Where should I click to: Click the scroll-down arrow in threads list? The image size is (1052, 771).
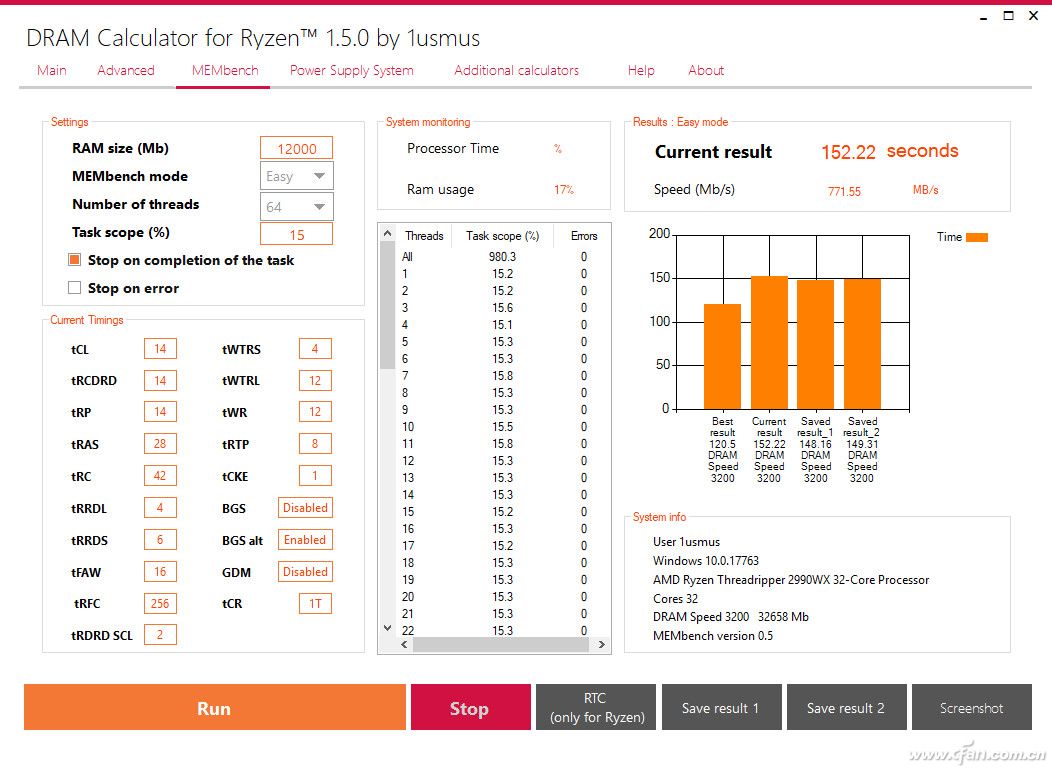pyautogui.click(x=387, y=628)
